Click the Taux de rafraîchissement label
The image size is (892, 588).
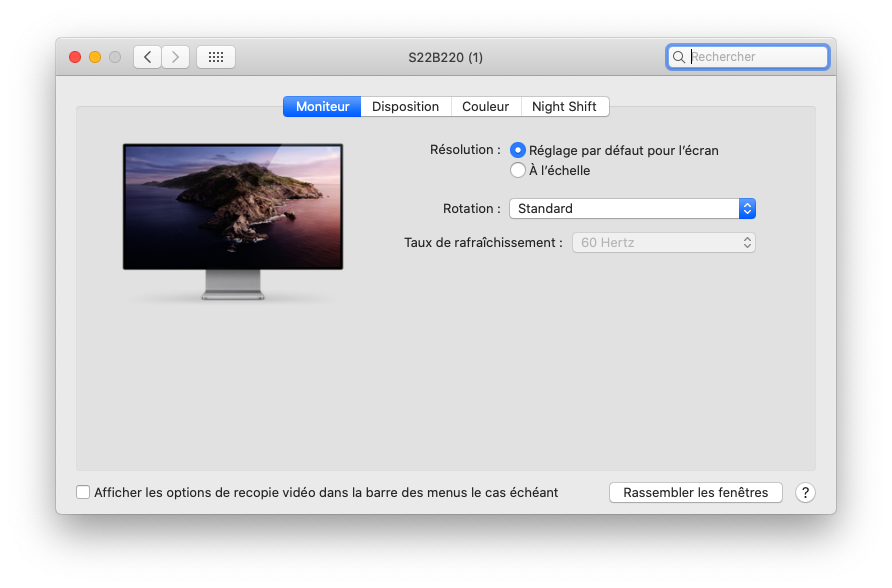483,243
